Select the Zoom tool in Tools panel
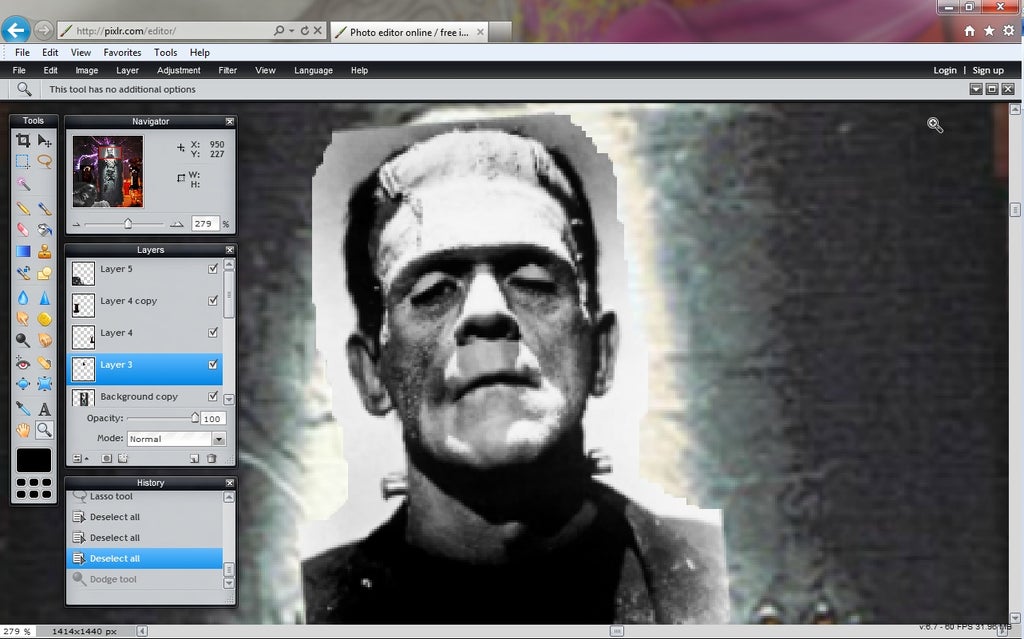The image size is (1024, 639). (44, 430)
